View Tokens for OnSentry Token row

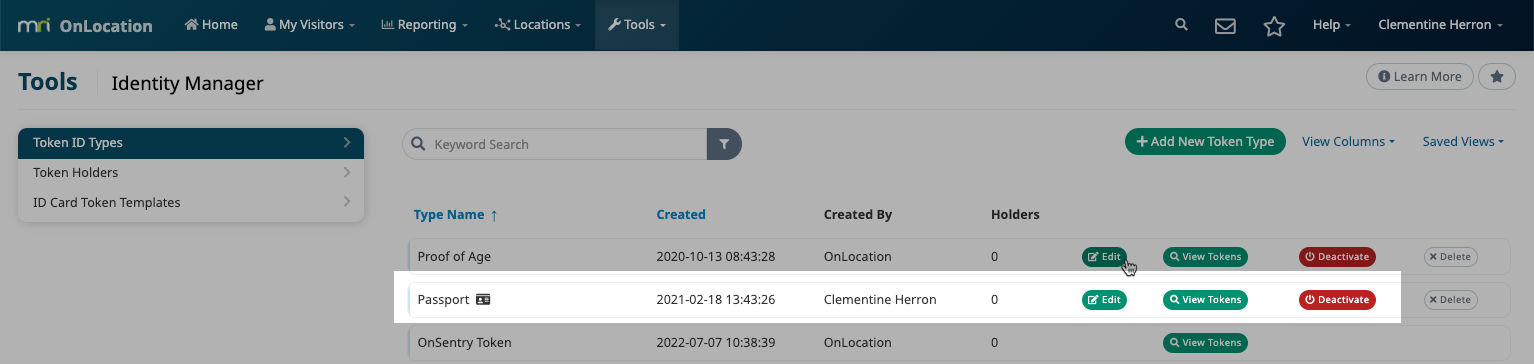click(x=1205, y=342)
